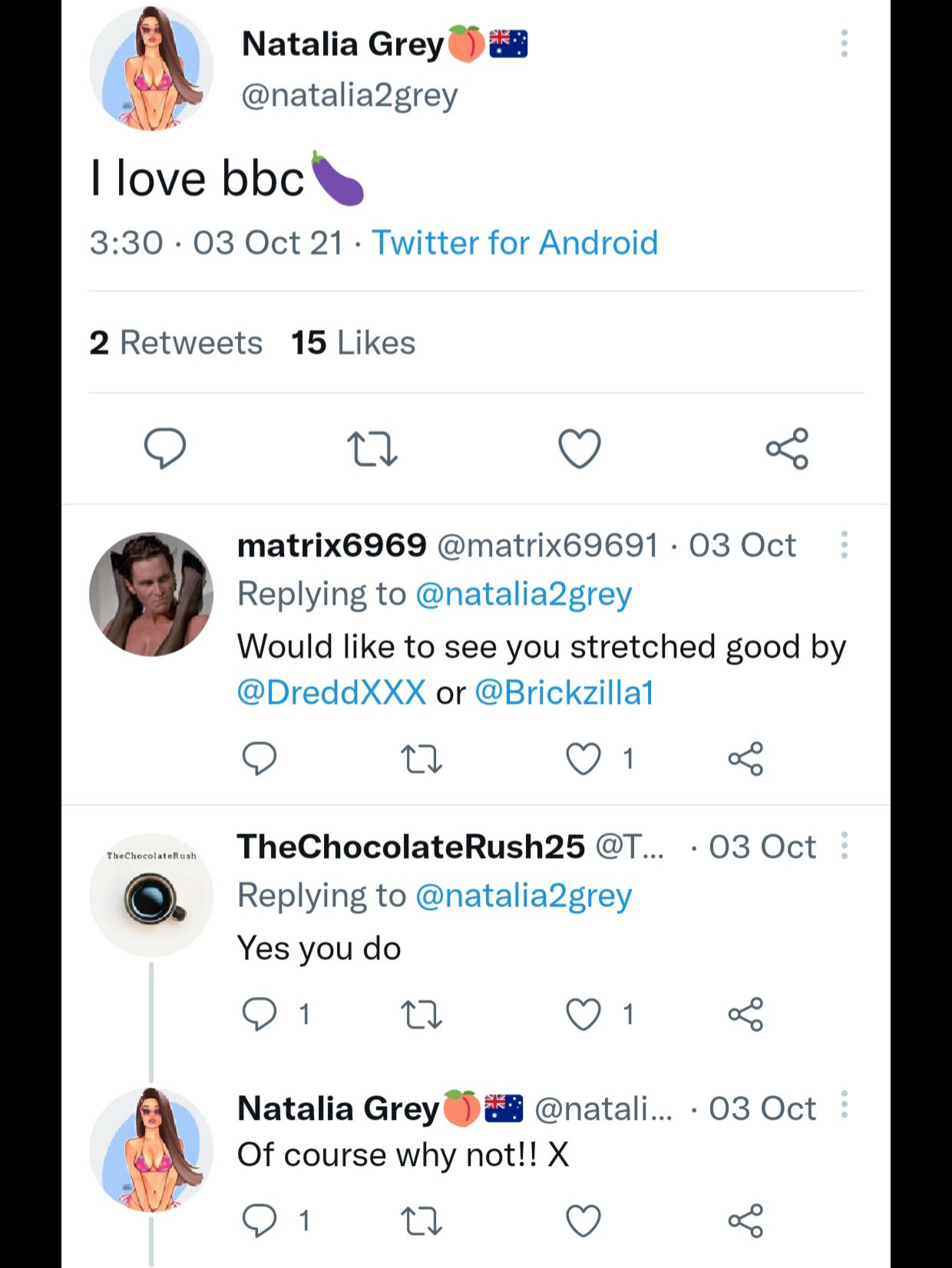Open options menu on TheChocolateRush25's reply
The height and width of the screenshot is (1268, 952).
click(x=844, y=846)
